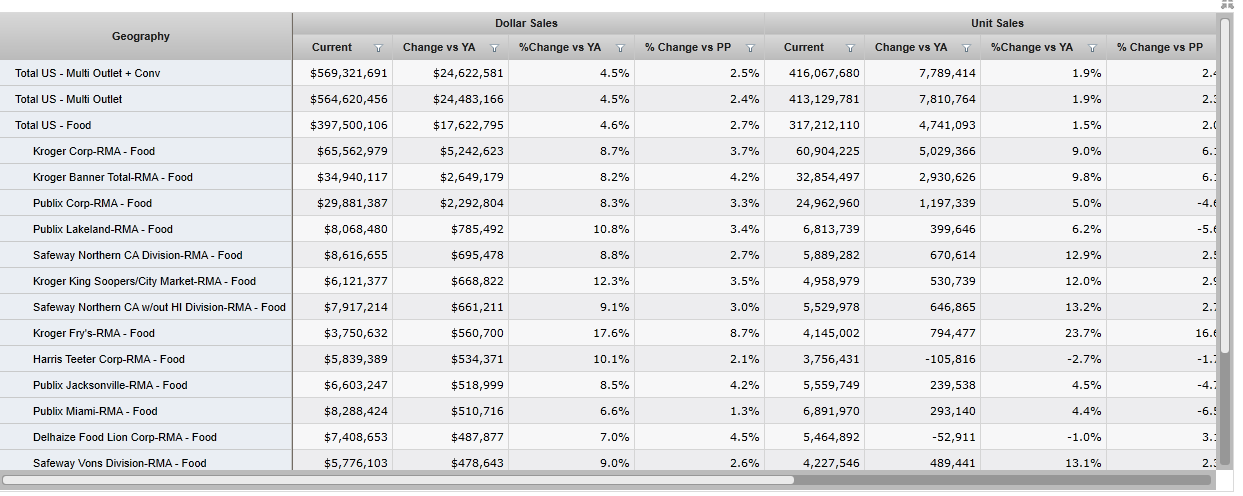The width and height of the screenshot is (1243, 496).
Task: Click the expand icon in top-right corner
Action: coord(1227,5)
